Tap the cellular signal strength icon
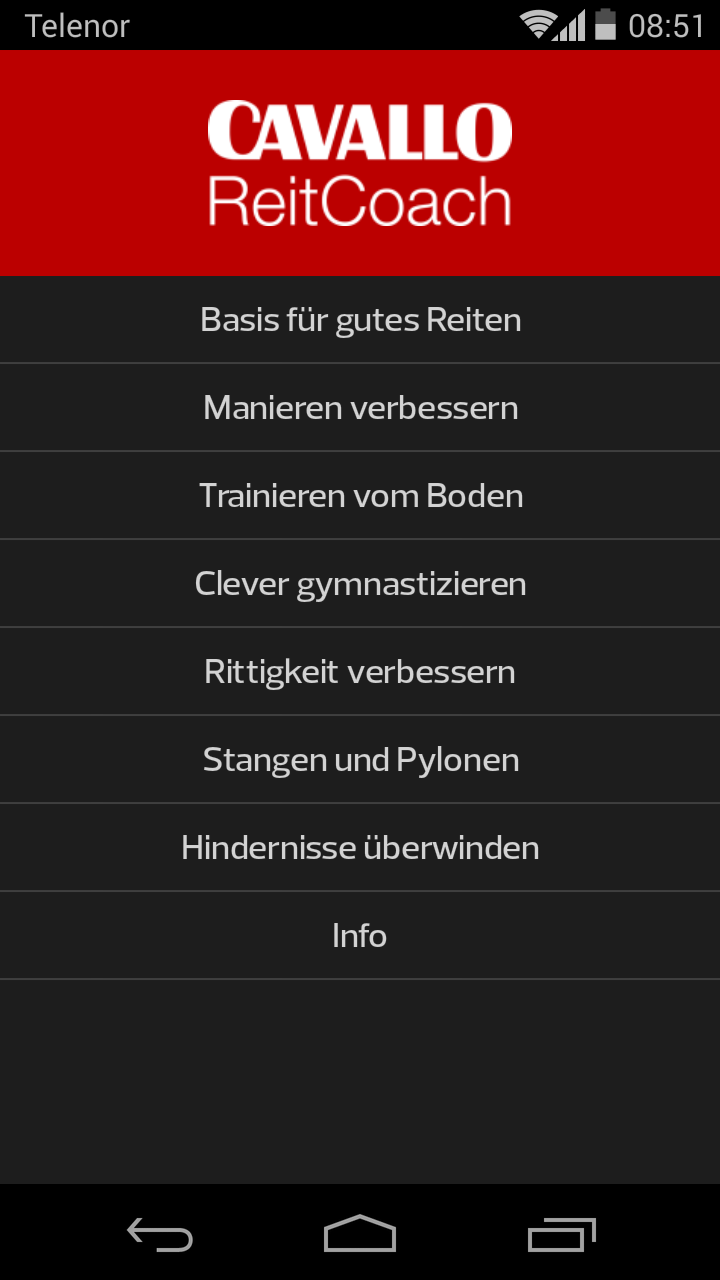Viewport: 720px width, 1280px height. [571, 25]
